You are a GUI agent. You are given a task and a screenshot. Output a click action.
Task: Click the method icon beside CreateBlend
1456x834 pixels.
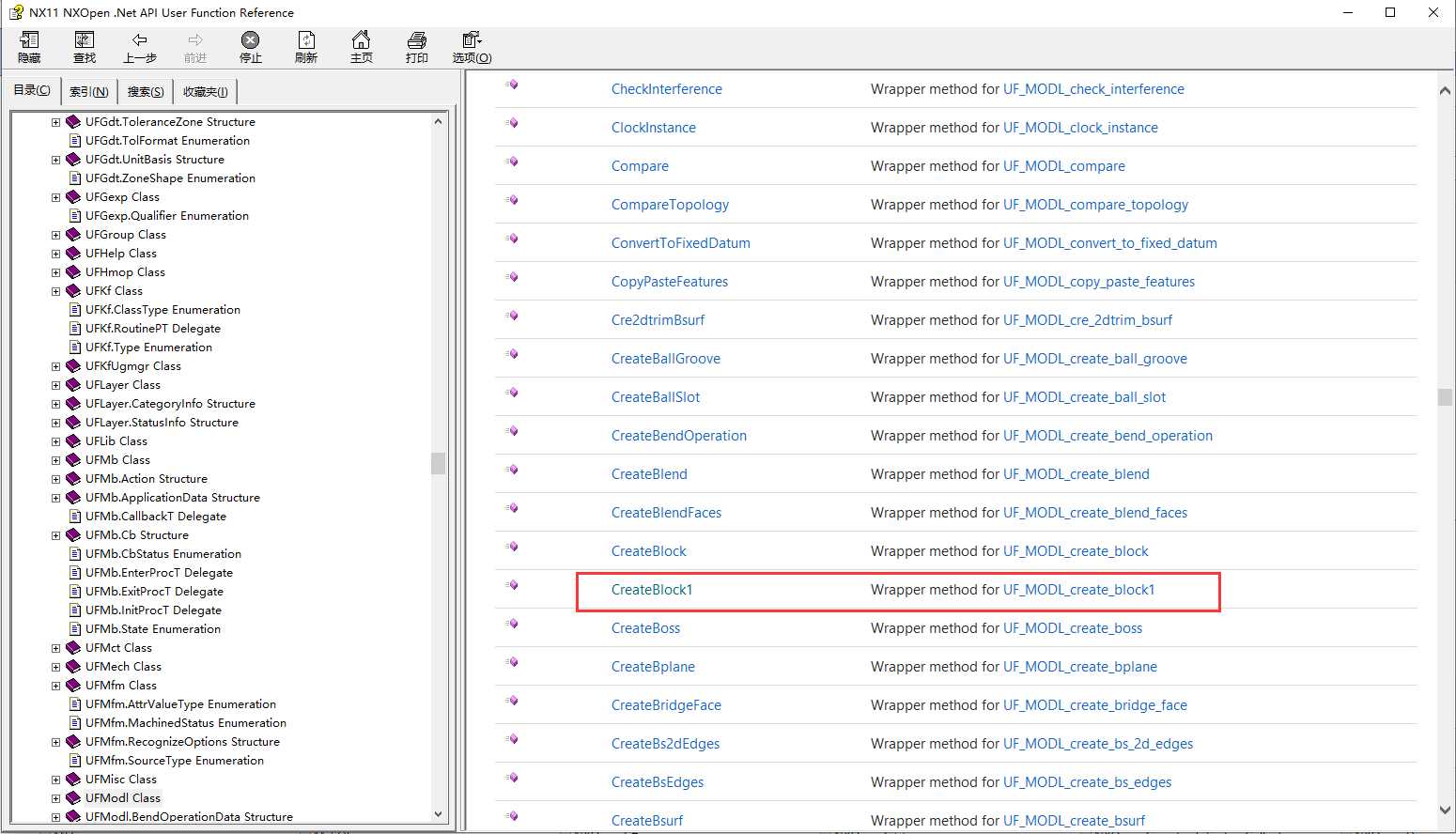(512, 470)
